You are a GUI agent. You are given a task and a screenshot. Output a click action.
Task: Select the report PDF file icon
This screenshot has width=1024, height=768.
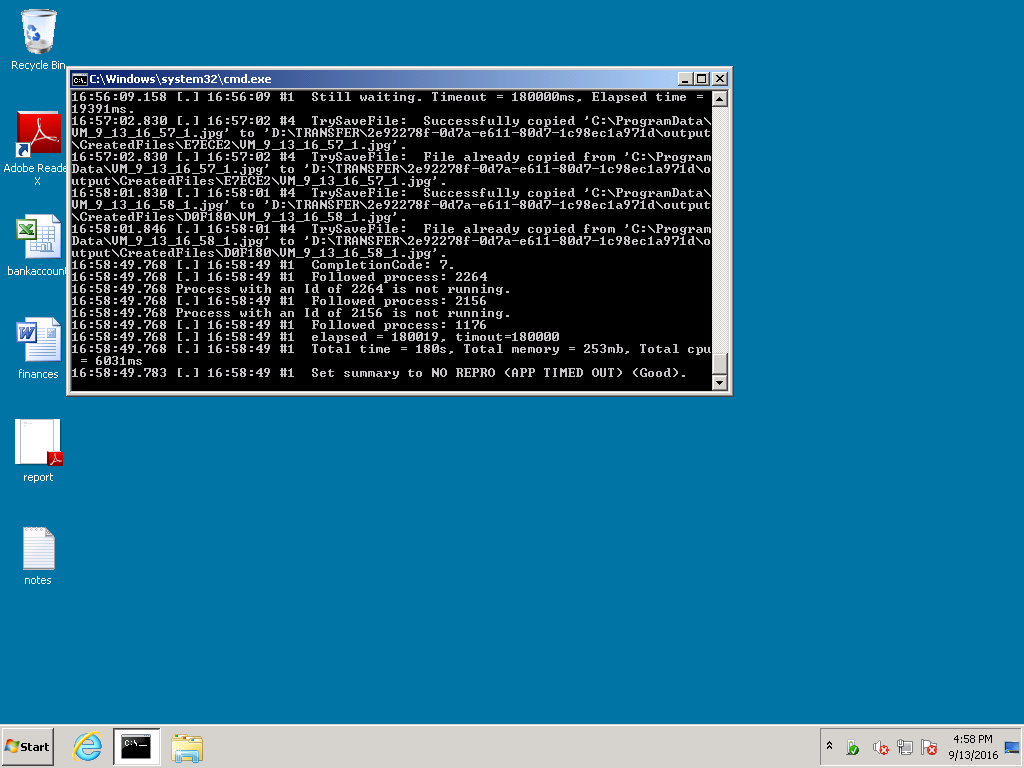[38, 444]
